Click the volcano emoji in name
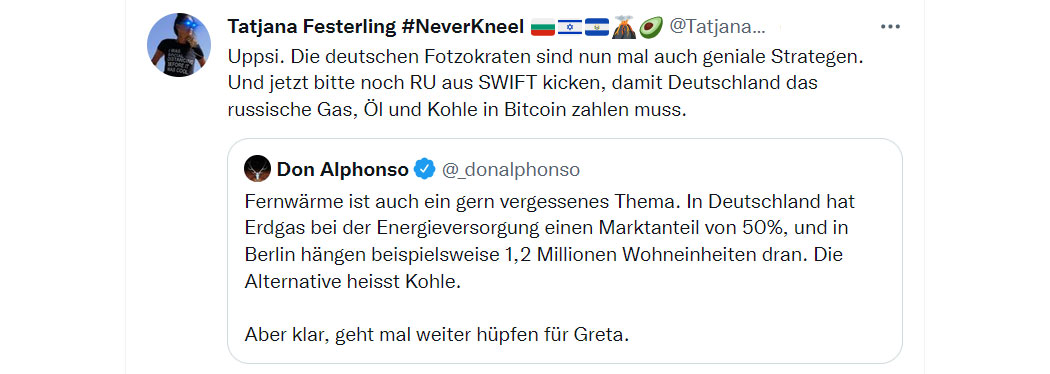Viewport: 1050px width, 374px height. pos(623,27)
